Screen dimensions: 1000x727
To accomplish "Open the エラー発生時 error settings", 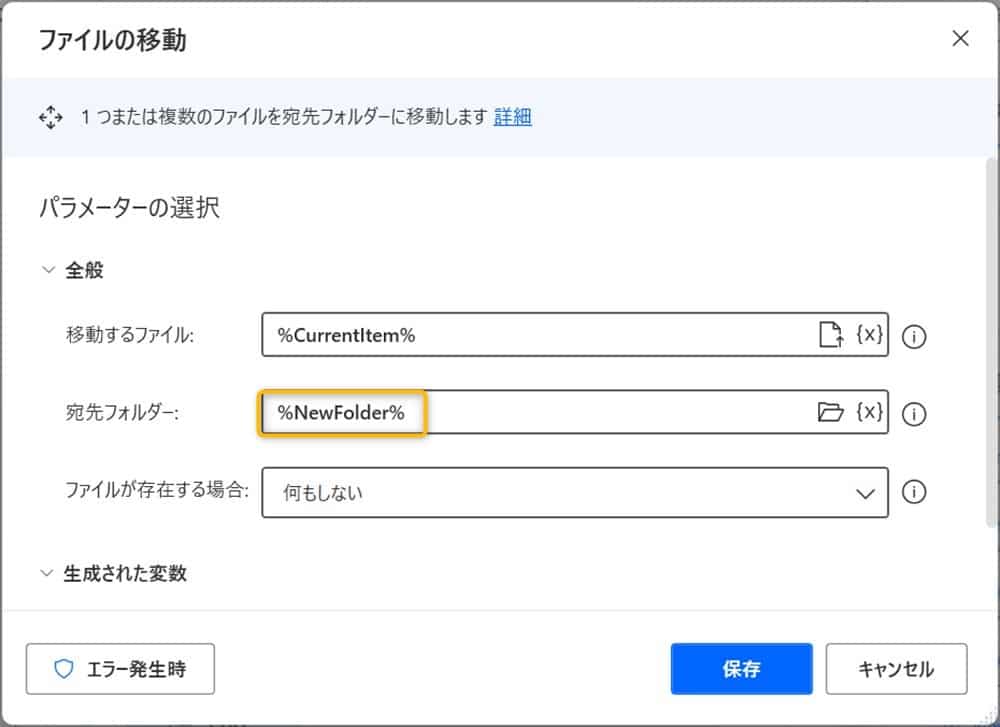I will click(x=120, y=669).
